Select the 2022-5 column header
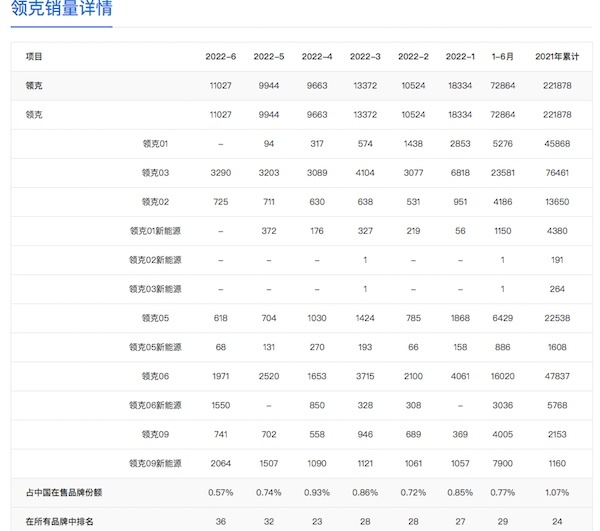Image resolution: width=600 pixels, height=531 pixels. (x=269, y=57)
